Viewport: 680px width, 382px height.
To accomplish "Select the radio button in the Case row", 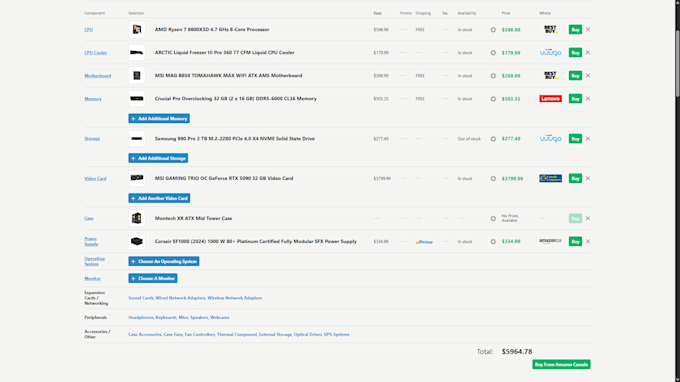I will (x=493, y=219).
